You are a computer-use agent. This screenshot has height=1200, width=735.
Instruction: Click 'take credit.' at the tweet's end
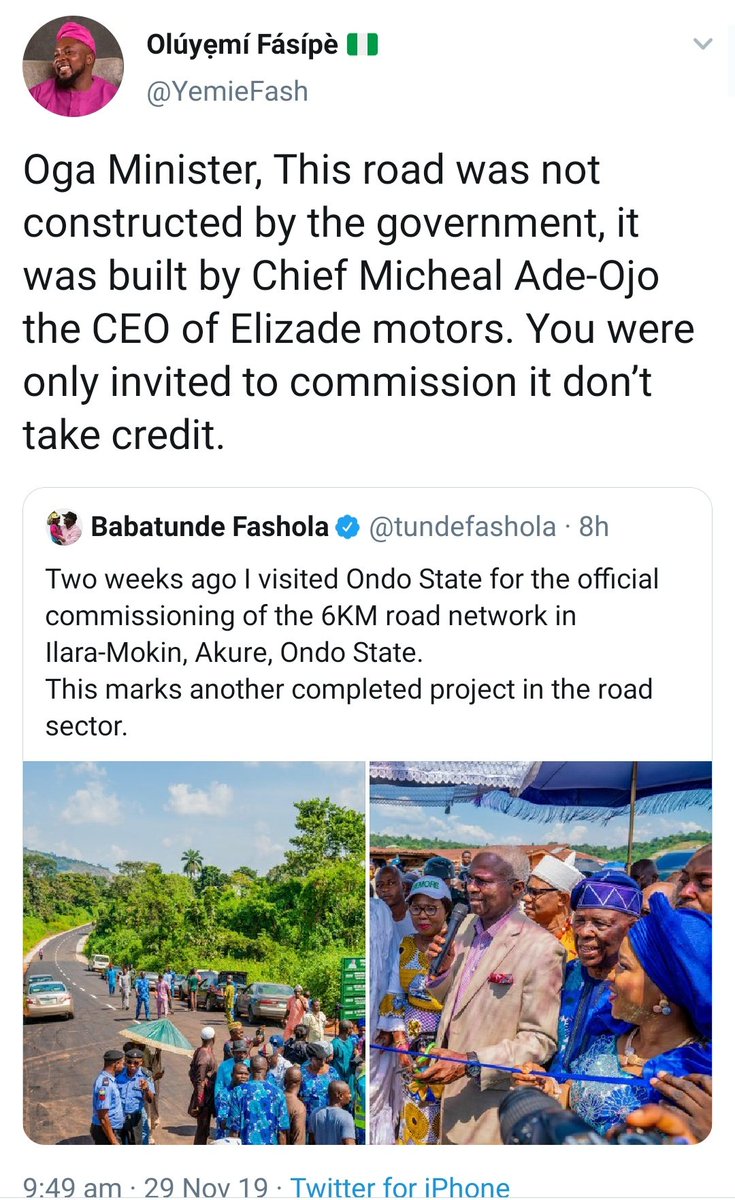pos(120,435)
